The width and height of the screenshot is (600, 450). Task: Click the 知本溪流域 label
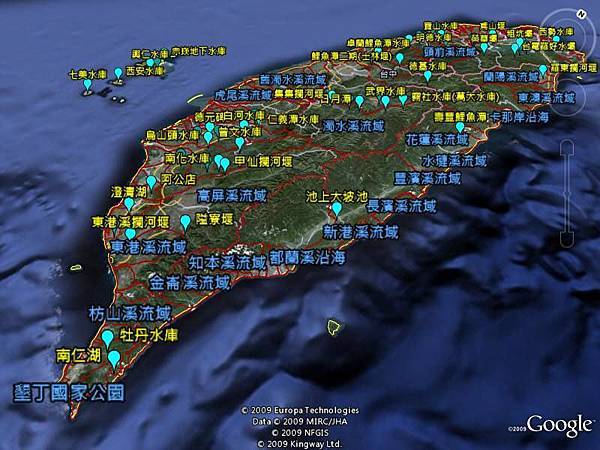[227, 262]
